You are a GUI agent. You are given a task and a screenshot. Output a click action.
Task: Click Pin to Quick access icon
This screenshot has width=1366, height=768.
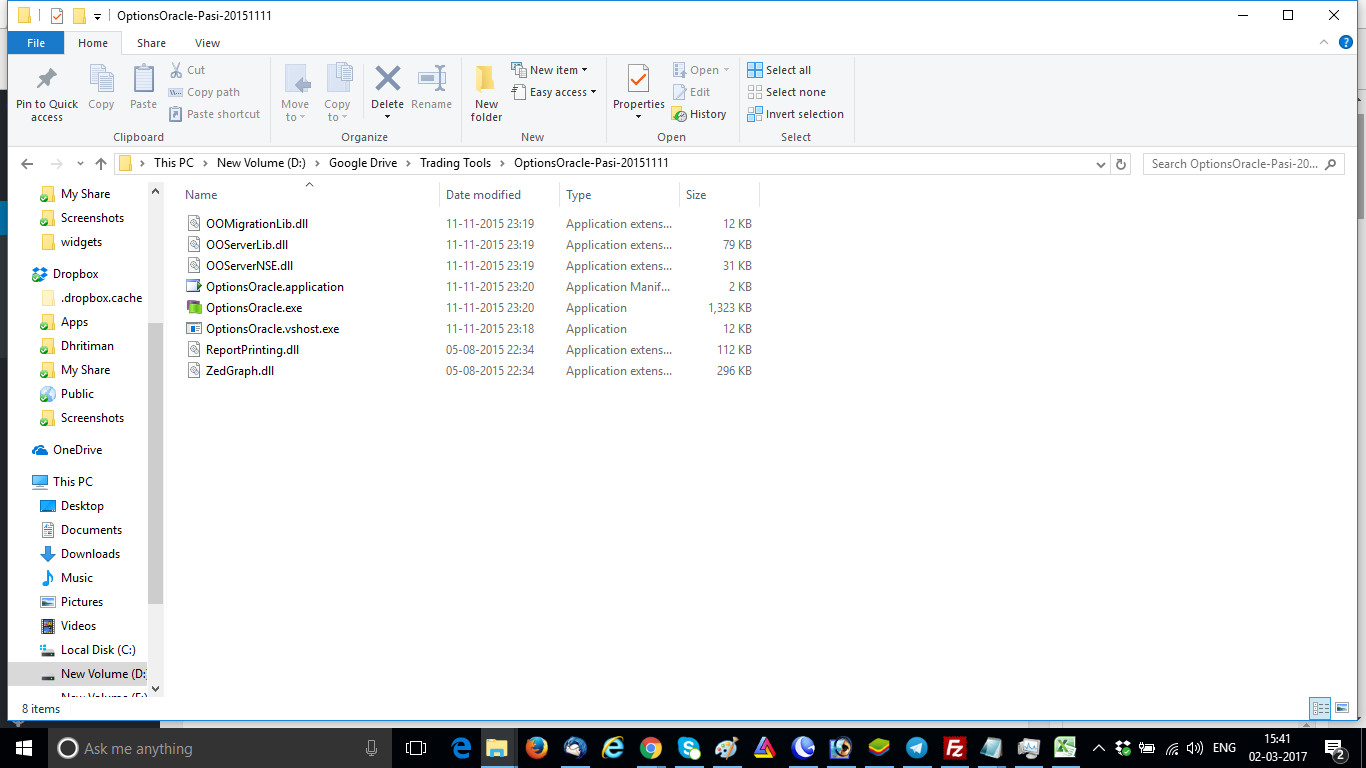tap(46, 93)
